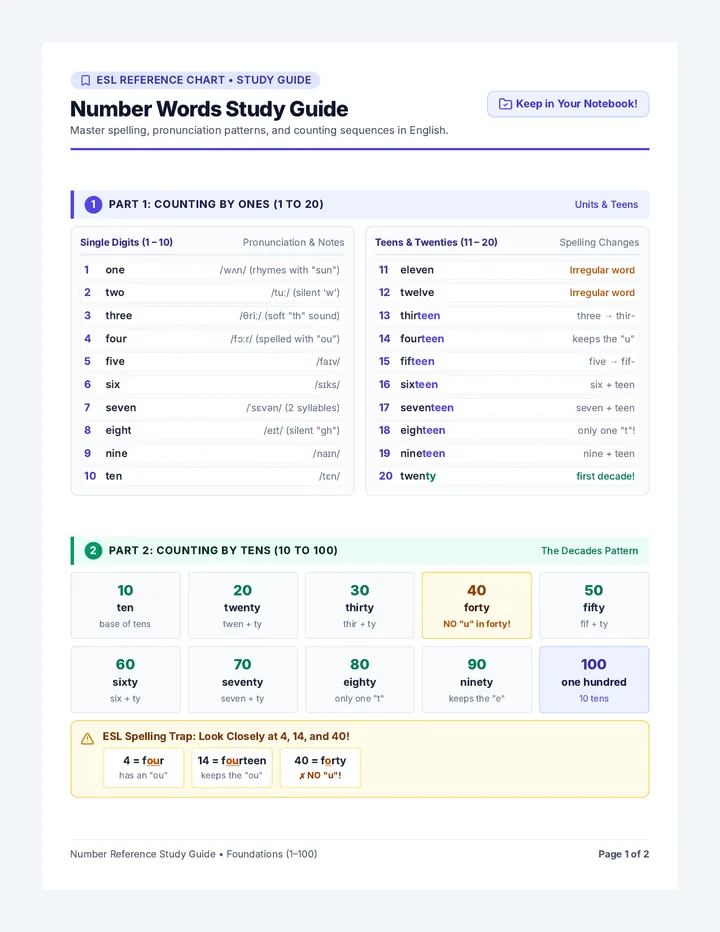Click the word 'two' in row 2
Viewport: 720px width, 932px height.
coord(115,292)
